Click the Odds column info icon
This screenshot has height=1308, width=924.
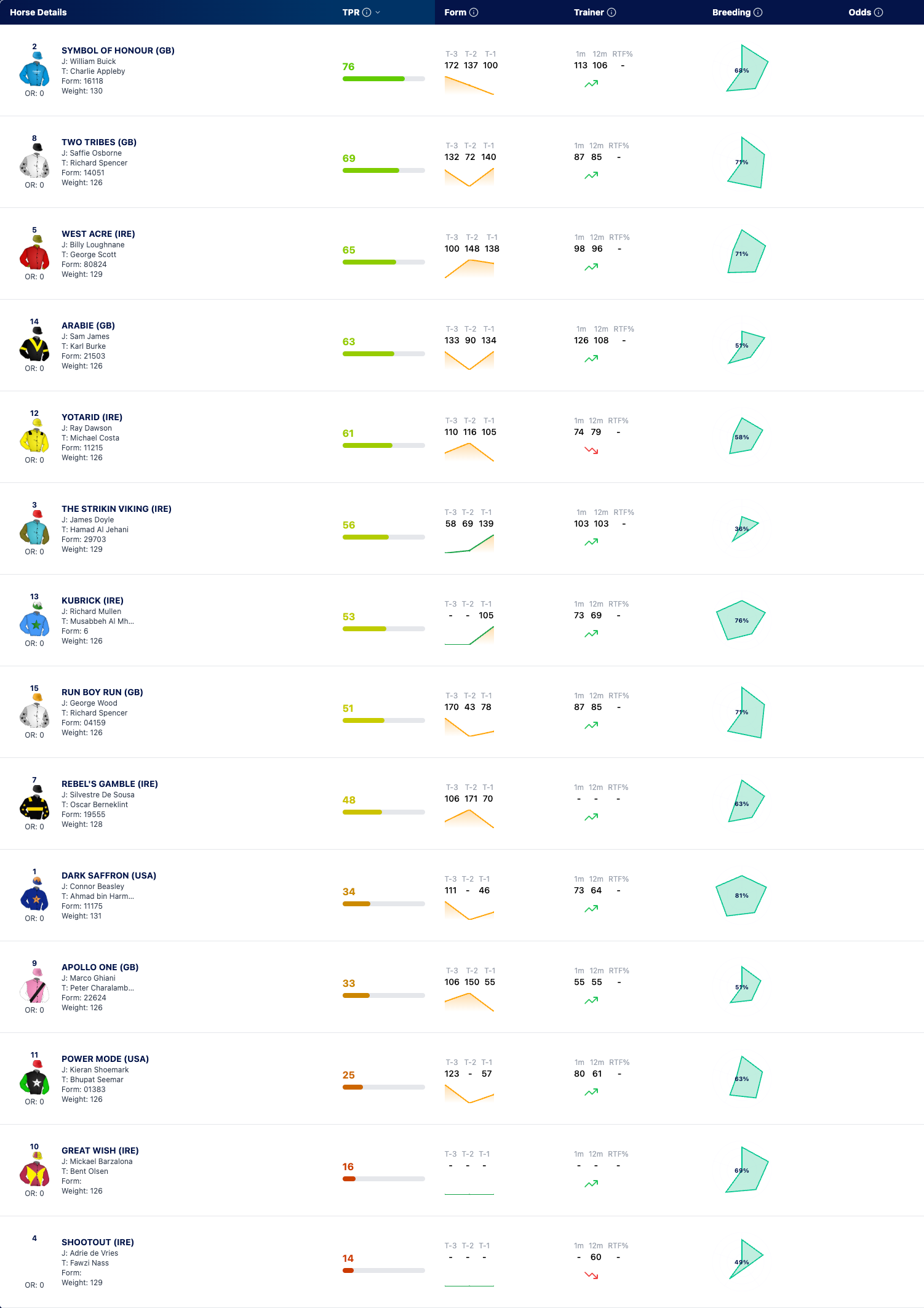pyautogui.click(x=878, y=12)
